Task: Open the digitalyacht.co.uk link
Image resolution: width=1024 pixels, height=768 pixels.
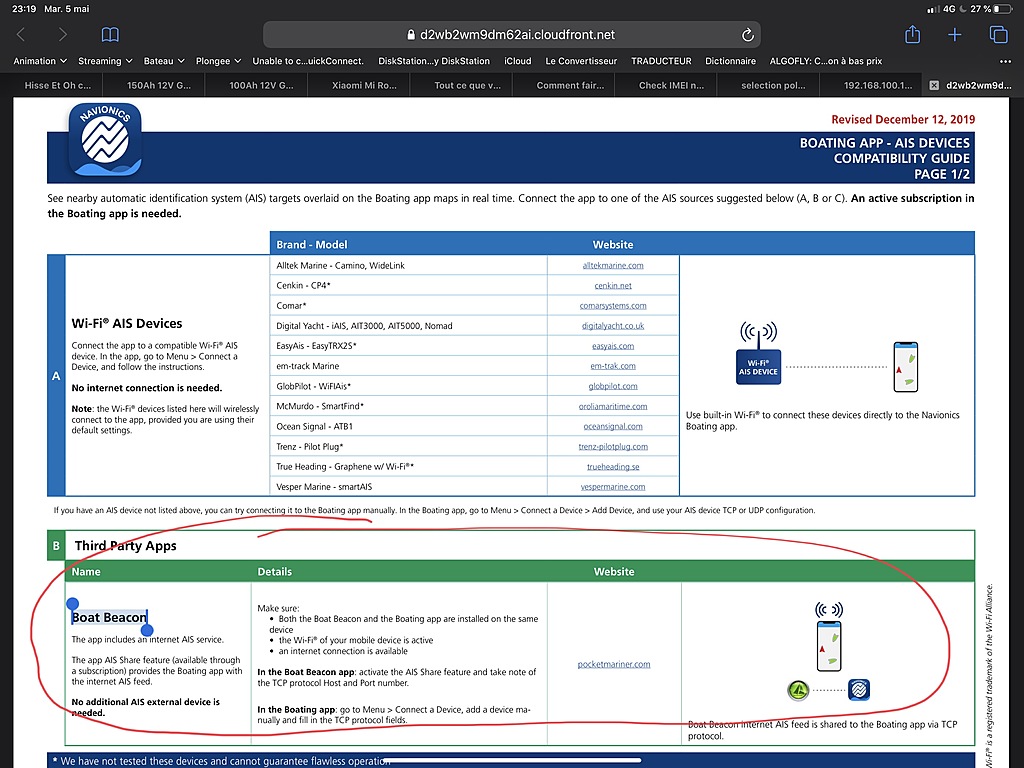Action: (613, 326)
